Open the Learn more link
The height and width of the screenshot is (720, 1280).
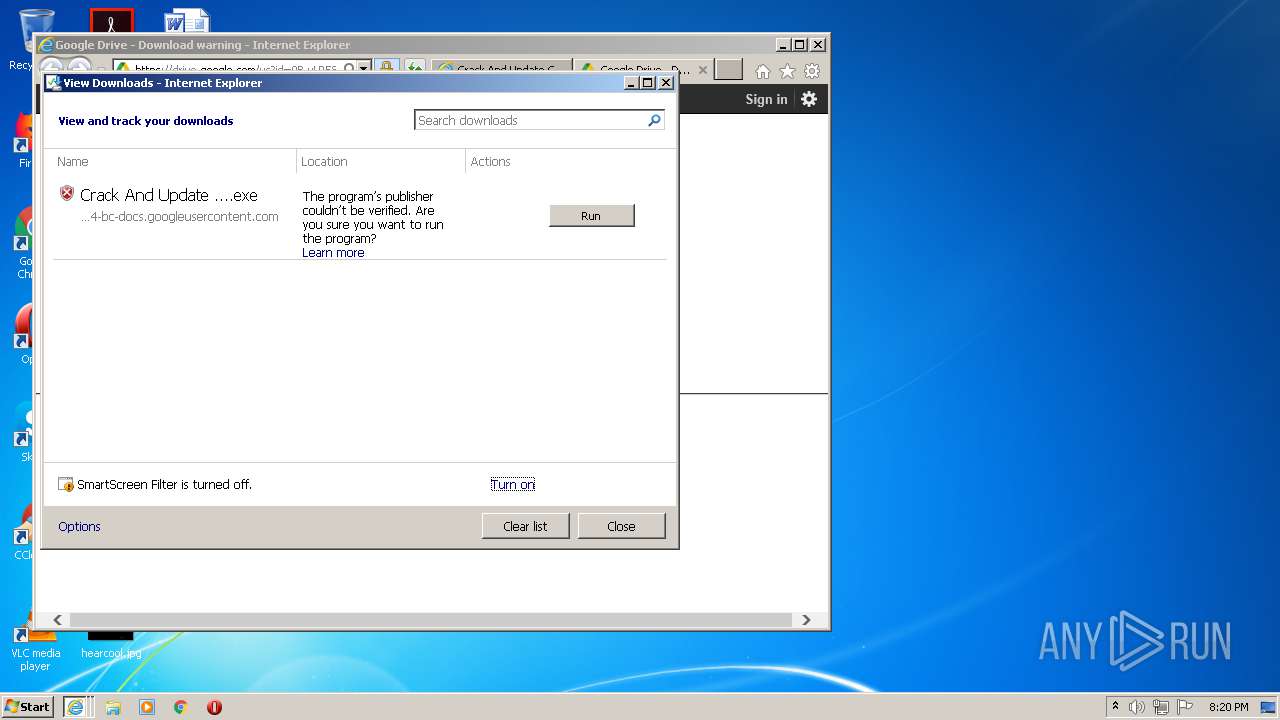(333, 253)
